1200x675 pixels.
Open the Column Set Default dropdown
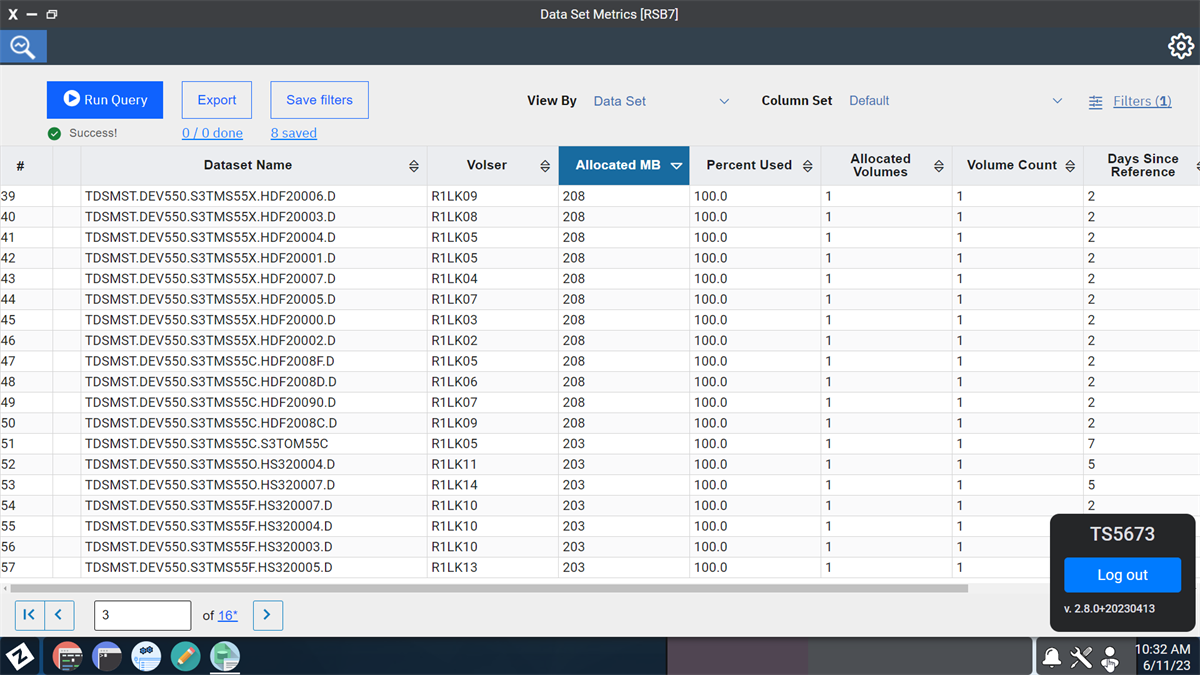(1057, 101)
